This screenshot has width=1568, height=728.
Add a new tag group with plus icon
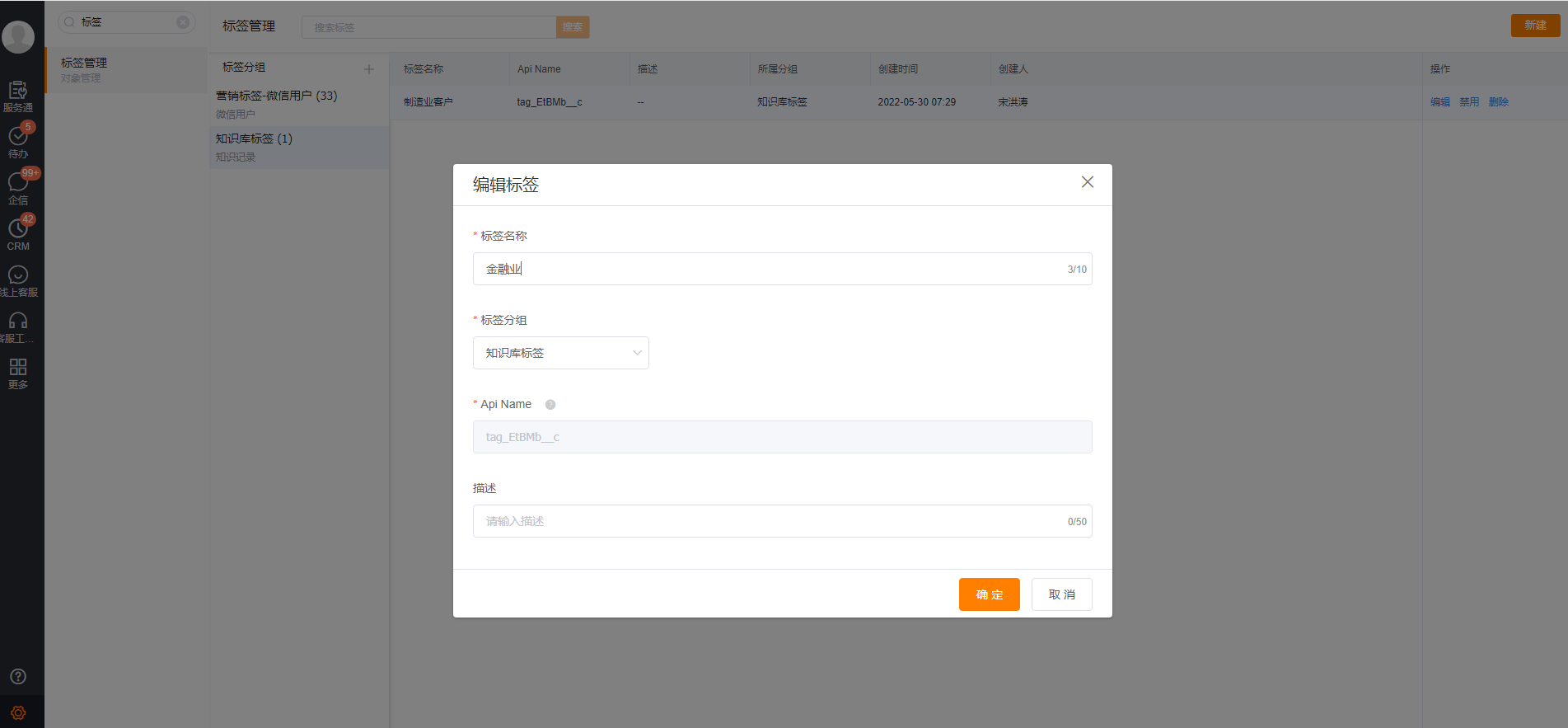[x=369, y=69]
